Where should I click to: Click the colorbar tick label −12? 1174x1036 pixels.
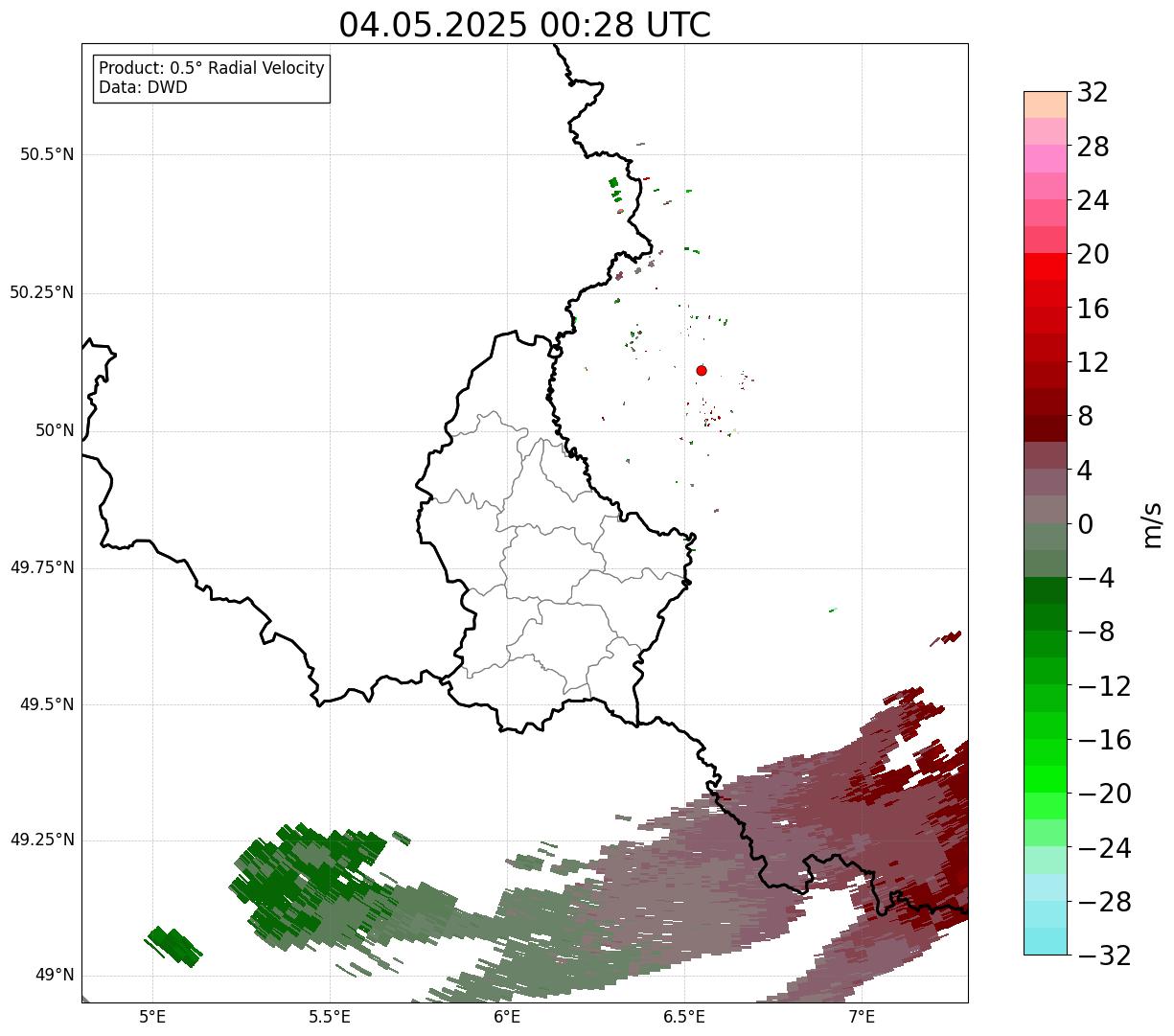pos(1104,685)
